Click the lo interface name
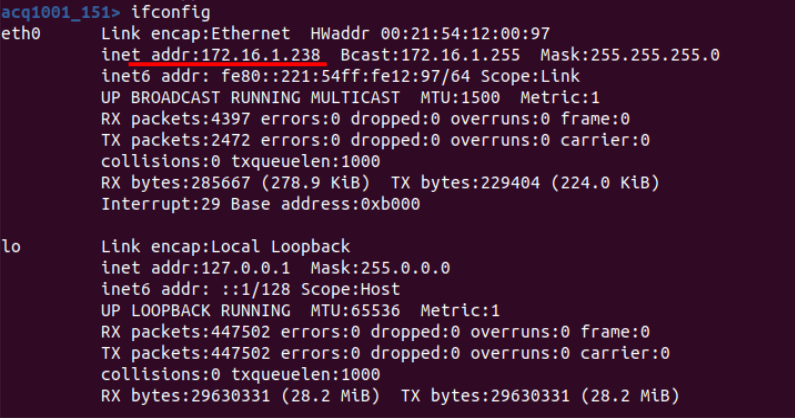 point(10,247)
